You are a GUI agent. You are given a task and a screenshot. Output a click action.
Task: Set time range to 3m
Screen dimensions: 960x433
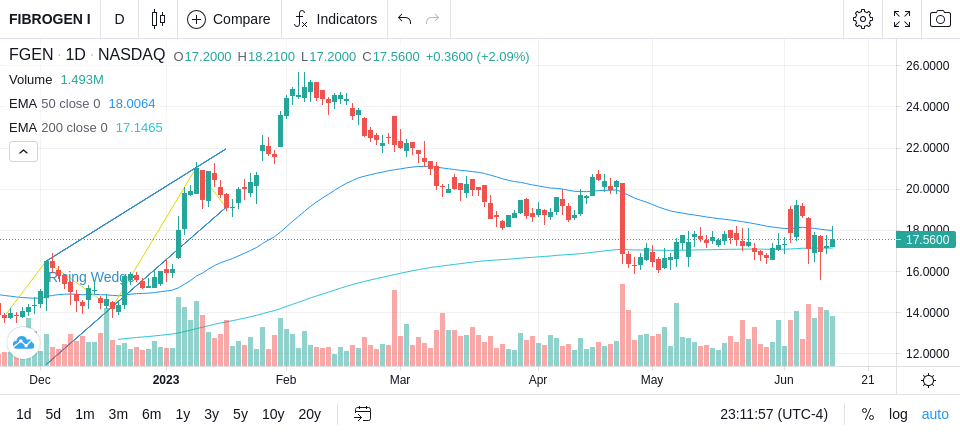[x=118, y=414]
